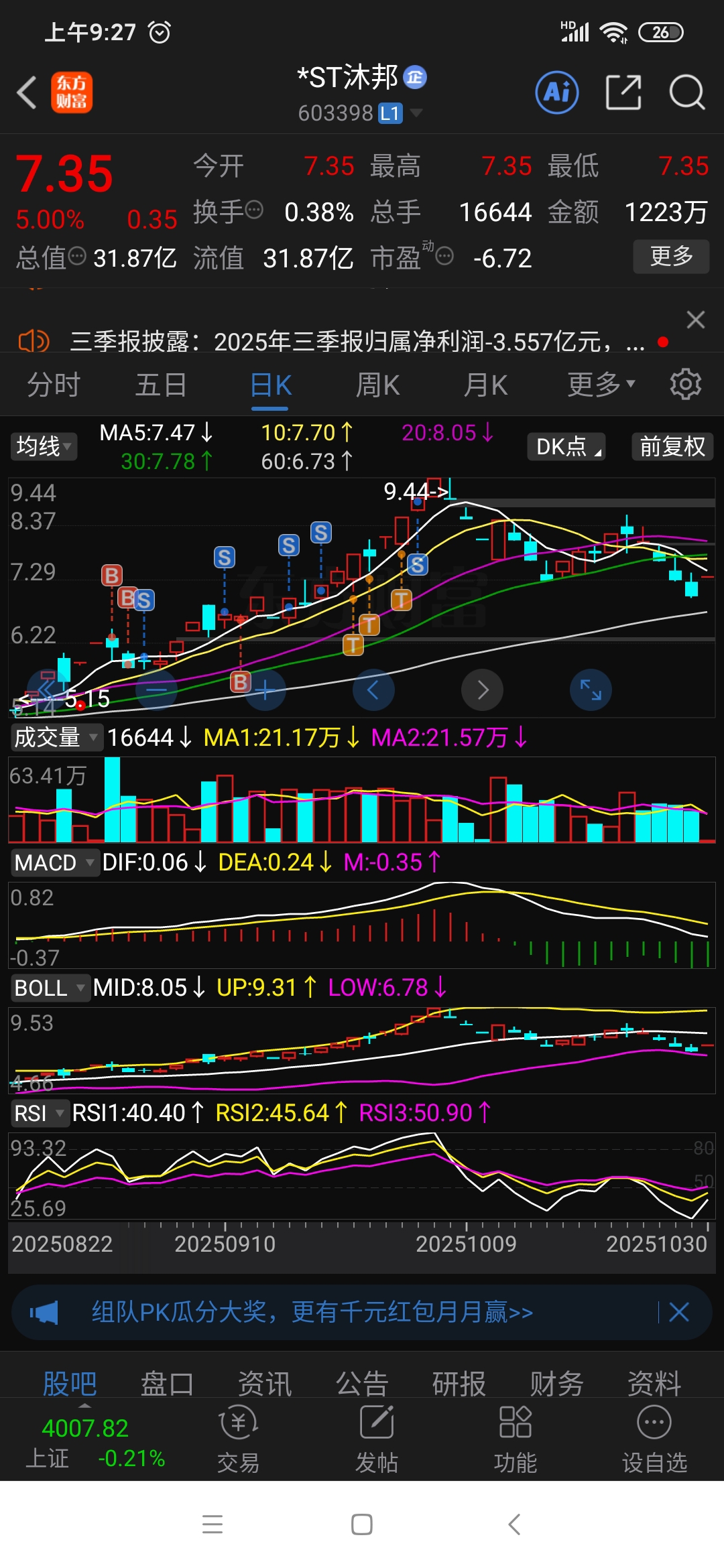Expand the stock code 603398 dropdown arrow
This screenshot has height=1568, width=724.
click(416, 113)
